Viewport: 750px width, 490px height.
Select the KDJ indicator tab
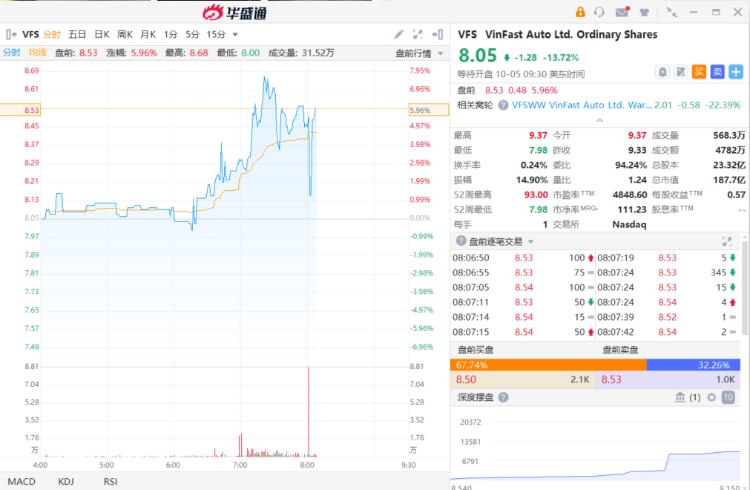66,481
